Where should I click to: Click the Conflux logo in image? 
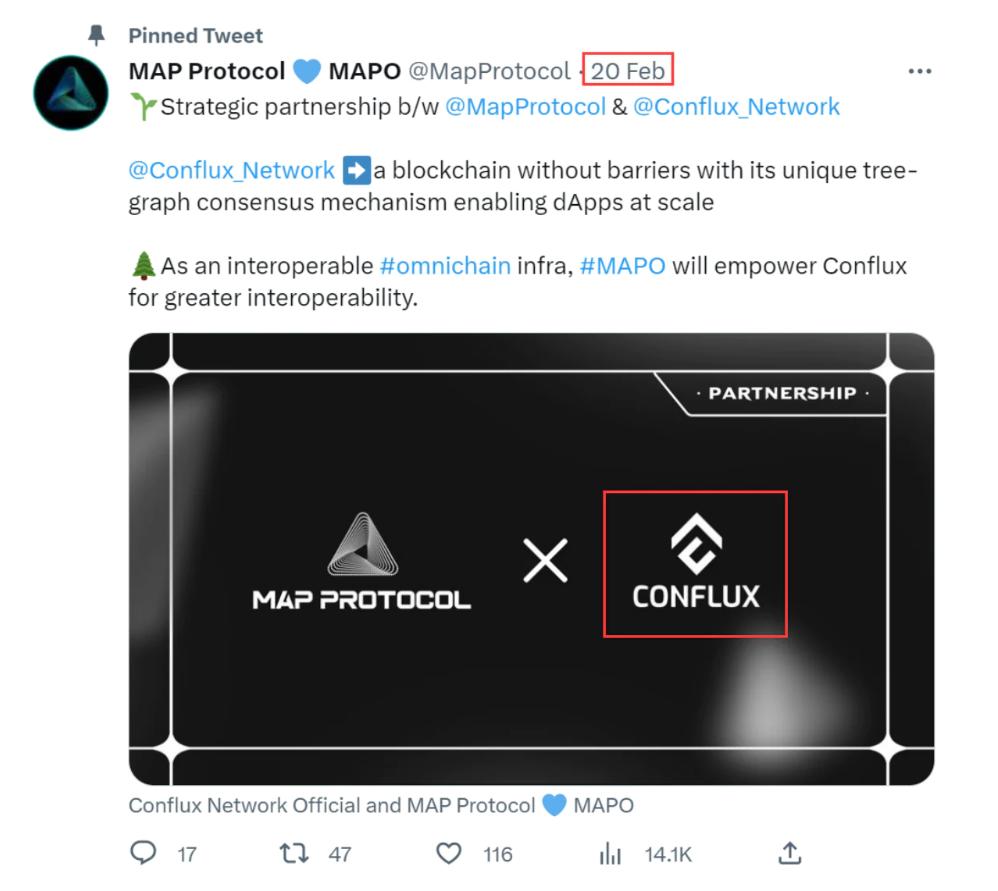click(x=695, y=564)
